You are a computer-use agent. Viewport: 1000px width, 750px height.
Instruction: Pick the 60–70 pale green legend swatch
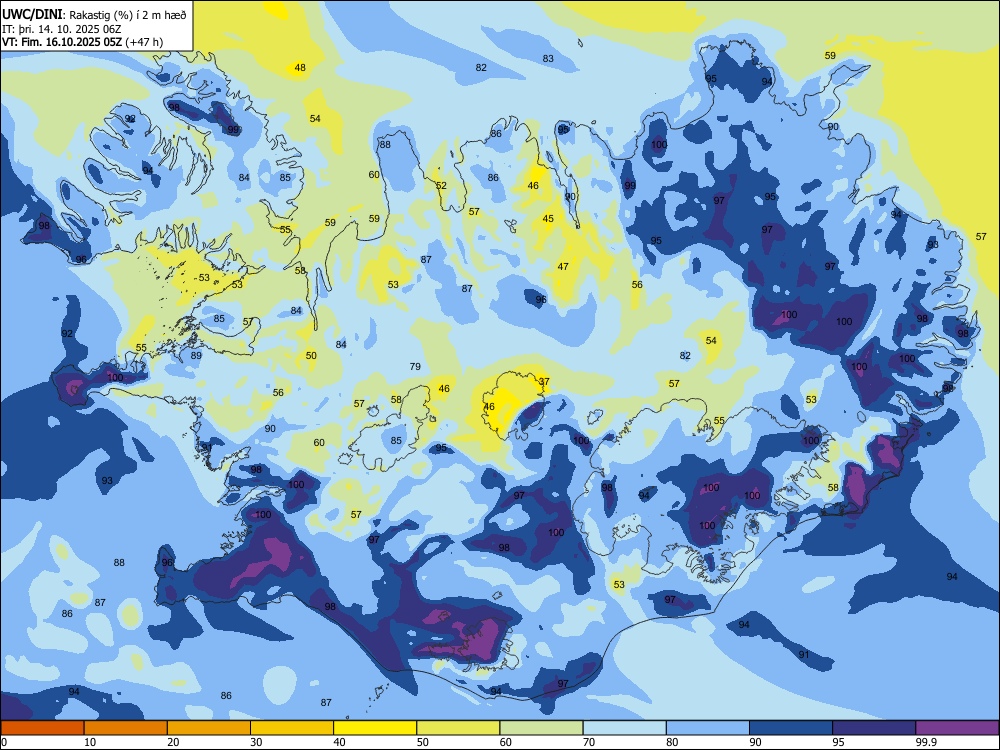pos(541,728)
